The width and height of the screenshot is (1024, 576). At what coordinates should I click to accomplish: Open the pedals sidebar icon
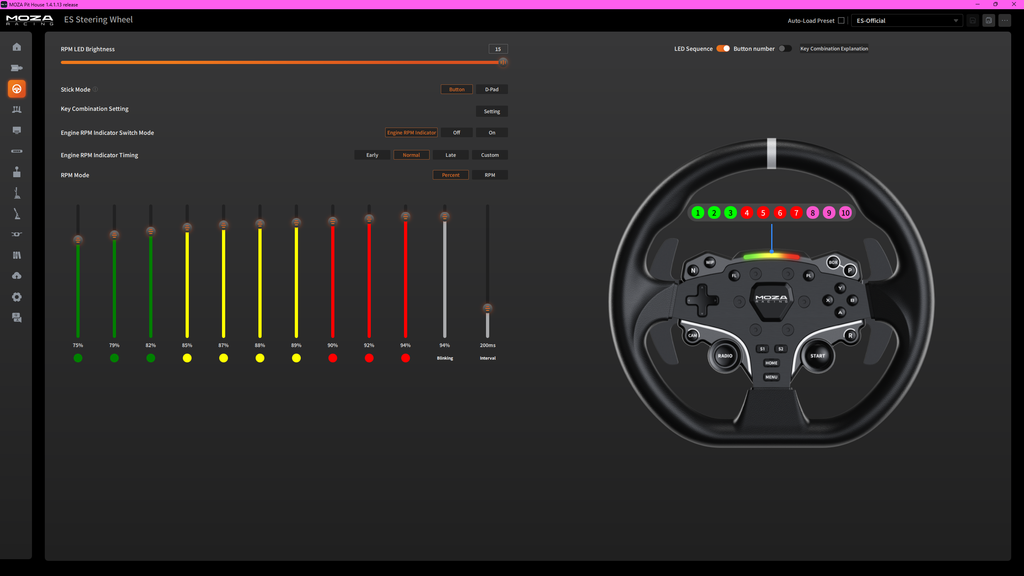pyautogui.click(x=17, y=110)
